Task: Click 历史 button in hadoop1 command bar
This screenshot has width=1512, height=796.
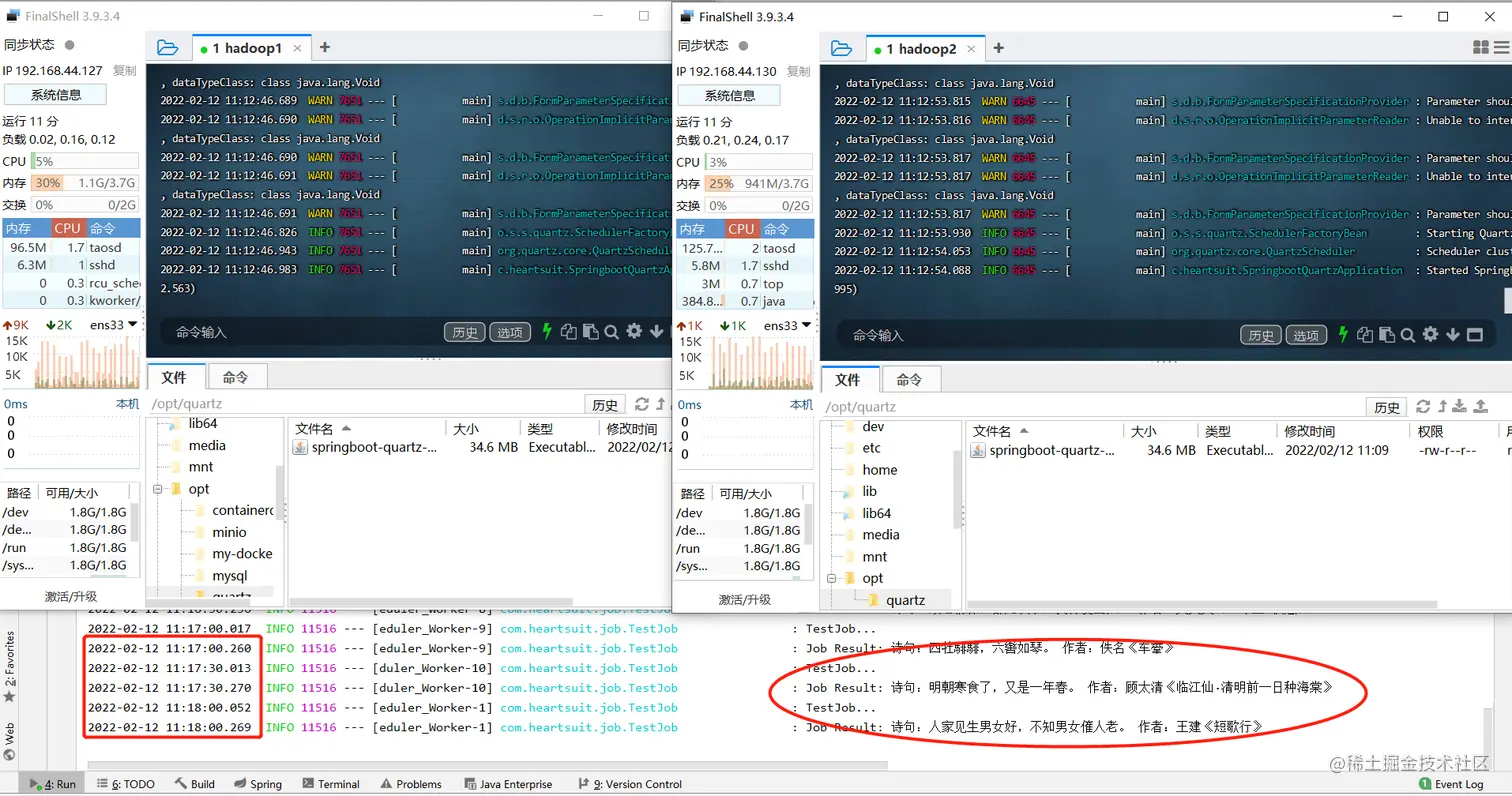Action: pos(465,333)
